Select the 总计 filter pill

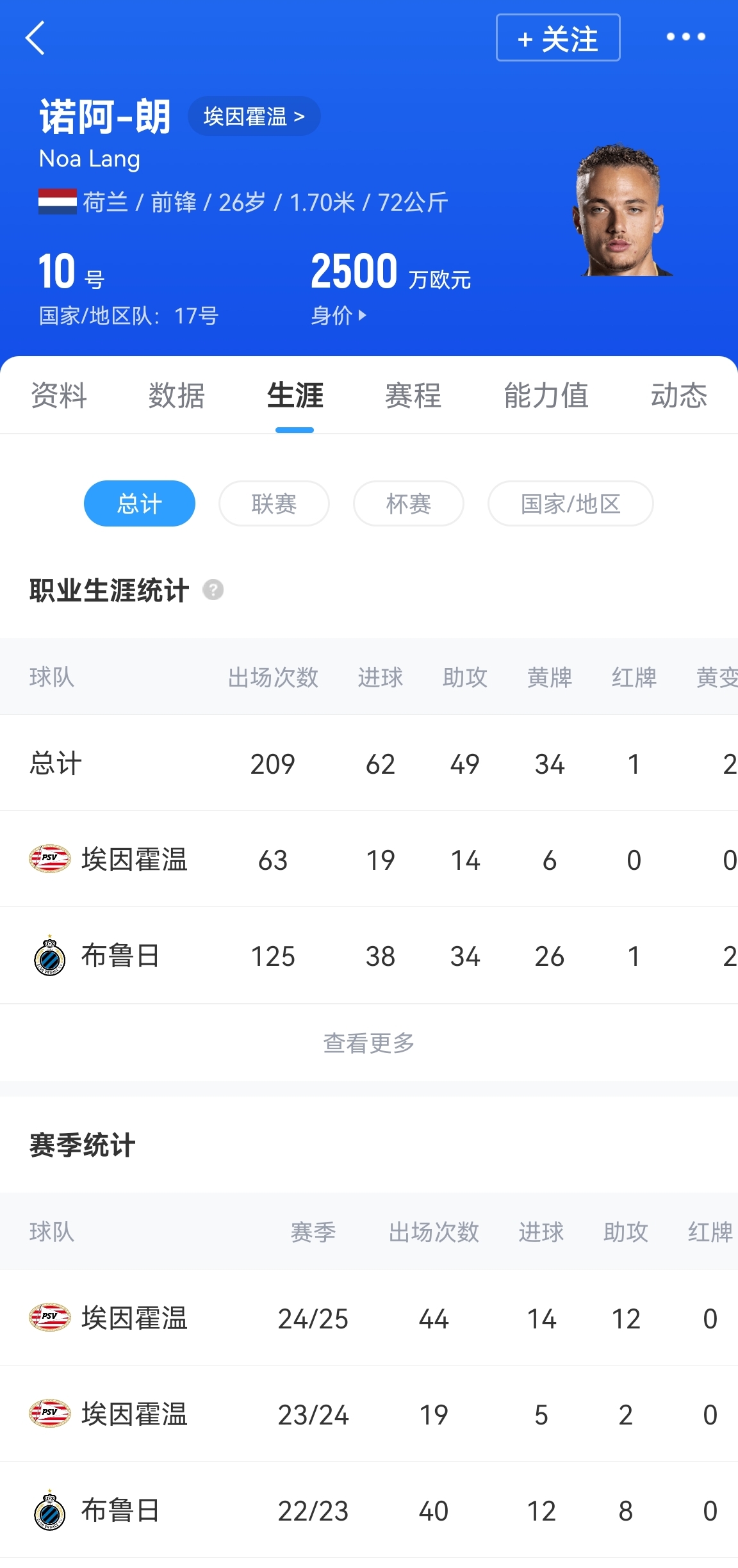tap(140, 503)
